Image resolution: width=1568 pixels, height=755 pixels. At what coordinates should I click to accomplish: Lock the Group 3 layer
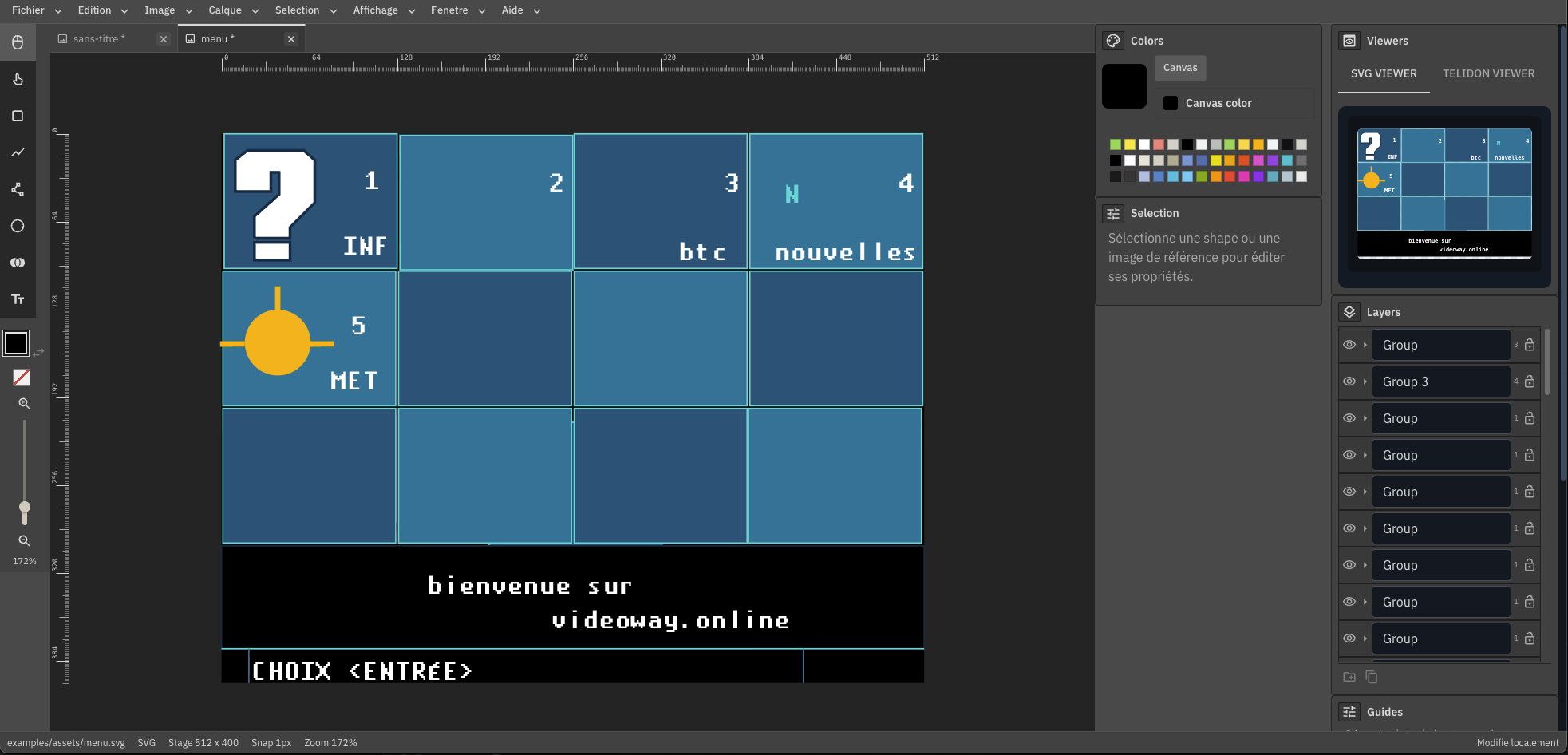point(1530,381)
